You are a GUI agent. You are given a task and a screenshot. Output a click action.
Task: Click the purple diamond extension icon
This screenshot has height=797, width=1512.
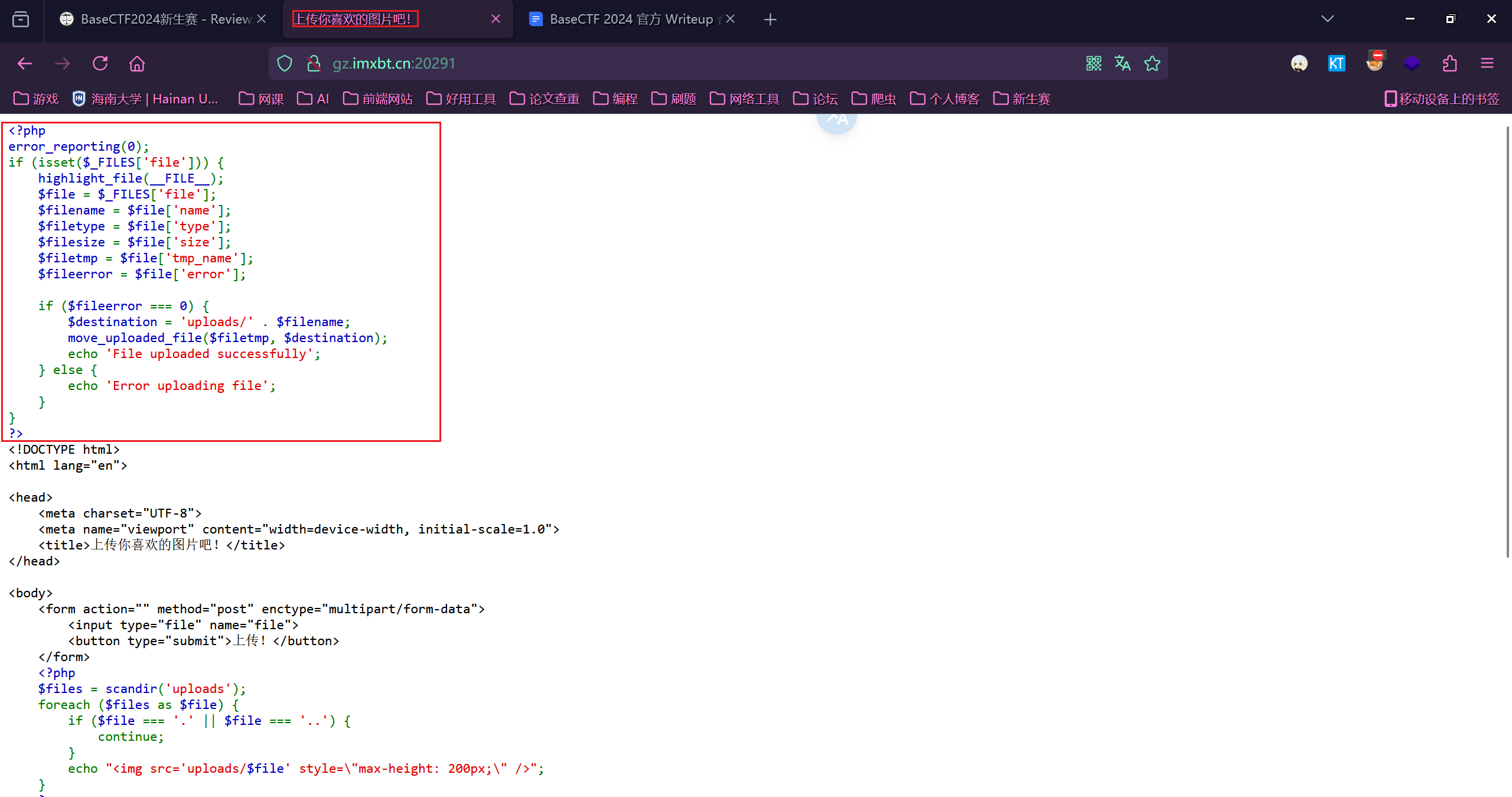point(1412,63)
